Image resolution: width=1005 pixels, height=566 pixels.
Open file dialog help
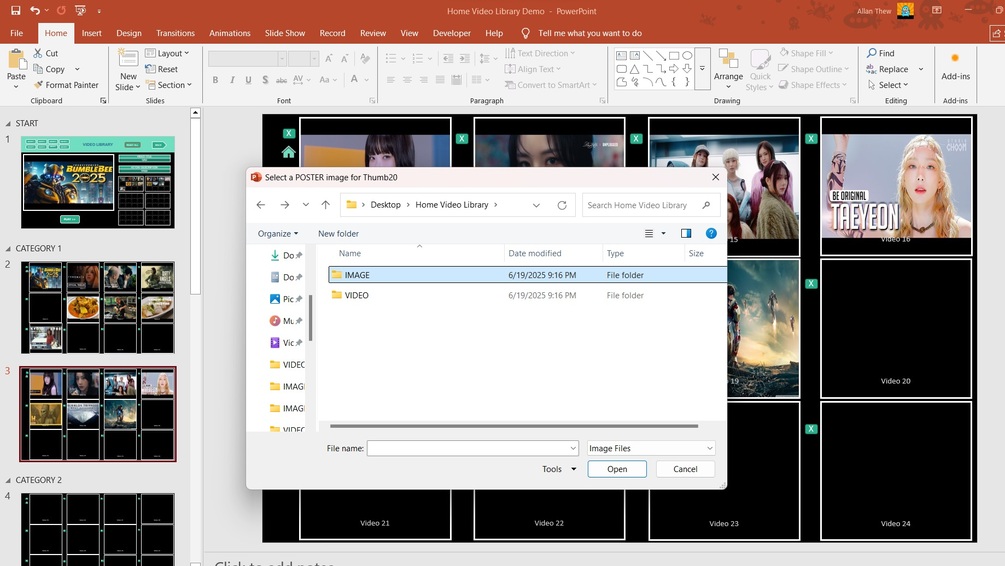click(x=711, y=233)
